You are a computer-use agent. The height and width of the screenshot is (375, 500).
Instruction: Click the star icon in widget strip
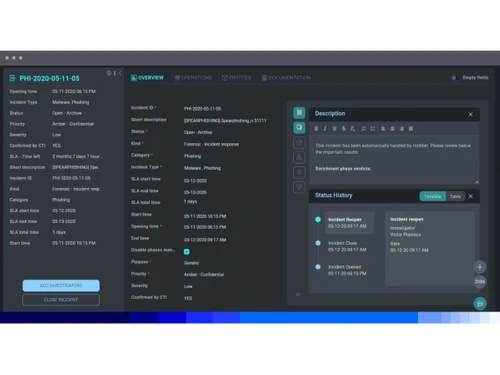299,172
